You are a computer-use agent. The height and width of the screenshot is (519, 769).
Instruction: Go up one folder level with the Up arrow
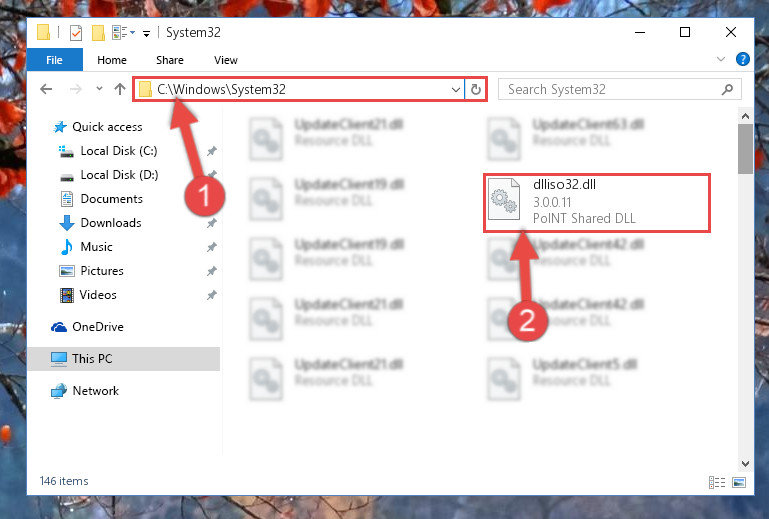click(x=120, y=89)
